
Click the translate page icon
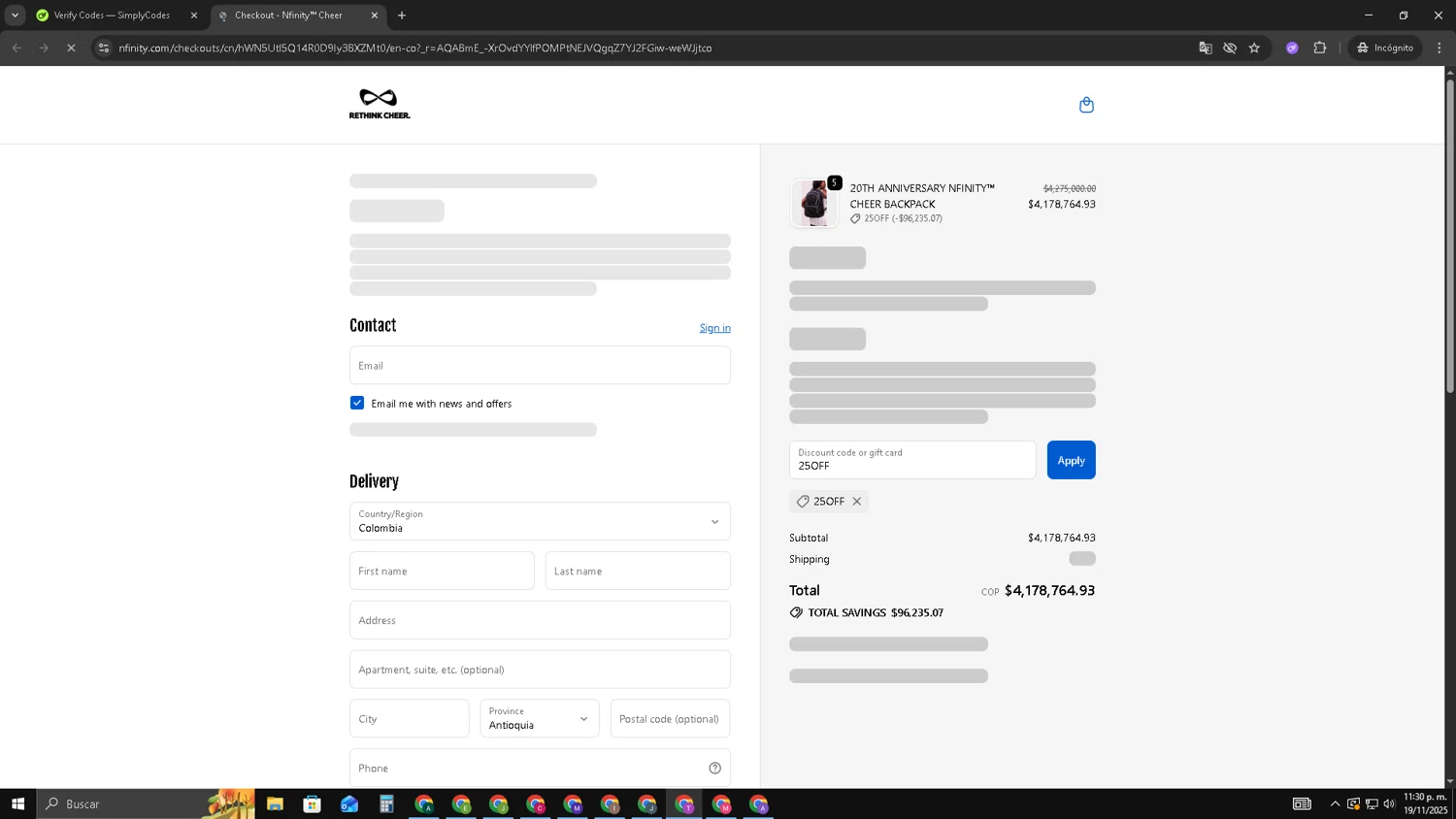[1206, 48]
